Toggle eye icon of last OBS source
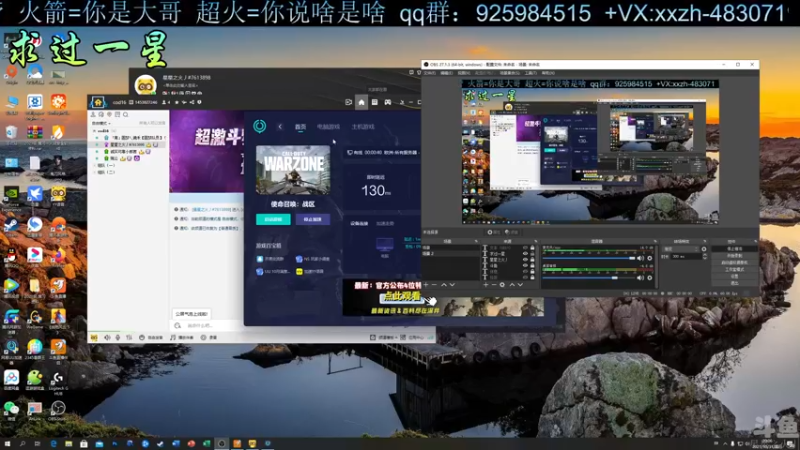This screenshot has height=450, width=800. [x=525, y=278]
